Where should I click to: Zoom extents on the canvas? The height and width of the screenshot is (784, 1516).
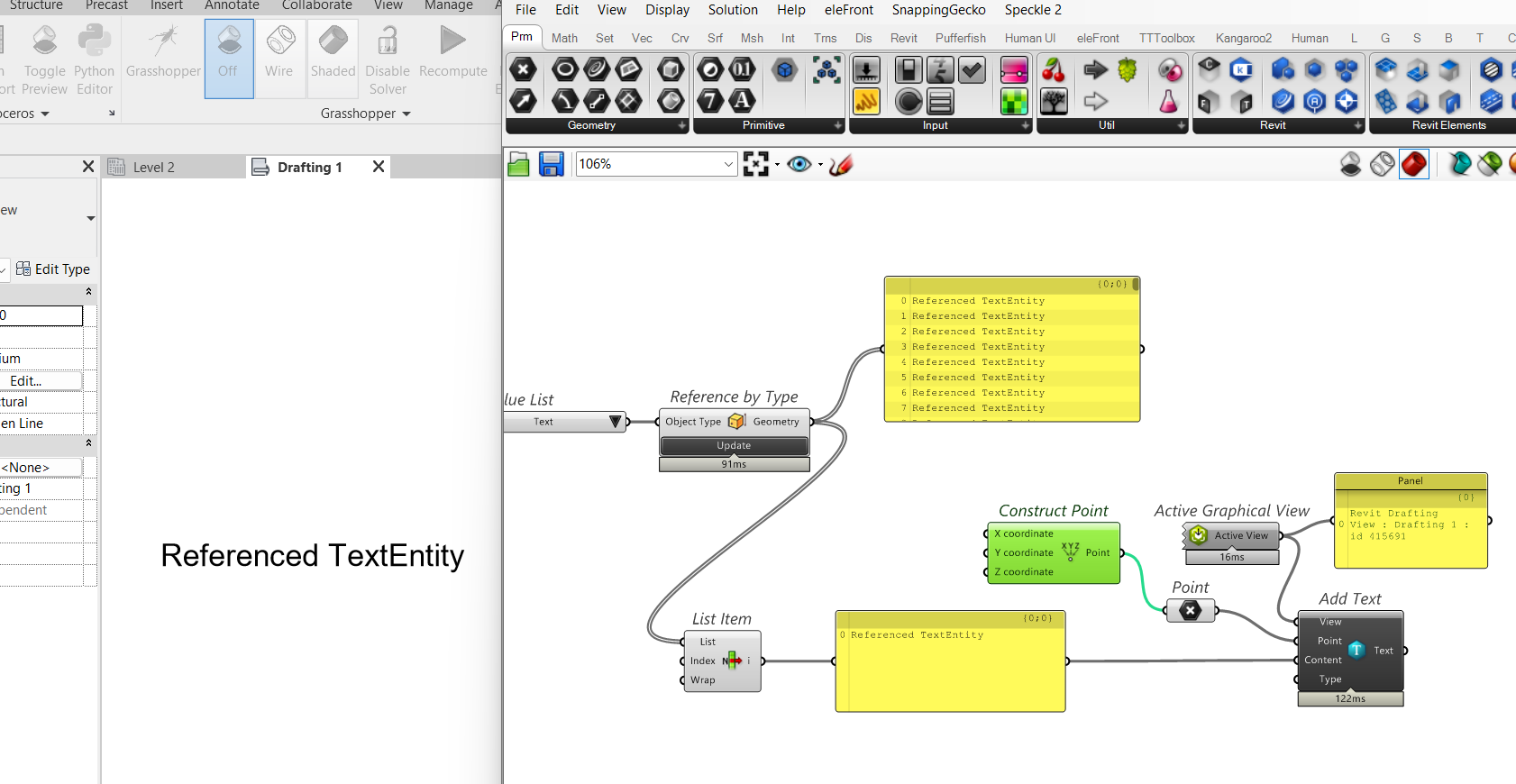coord(756,164)
